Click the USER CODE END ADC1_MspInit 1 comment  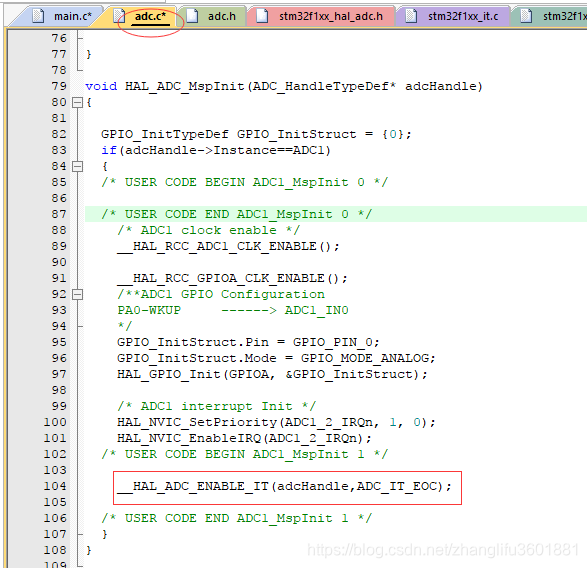(x=237, y=518)
